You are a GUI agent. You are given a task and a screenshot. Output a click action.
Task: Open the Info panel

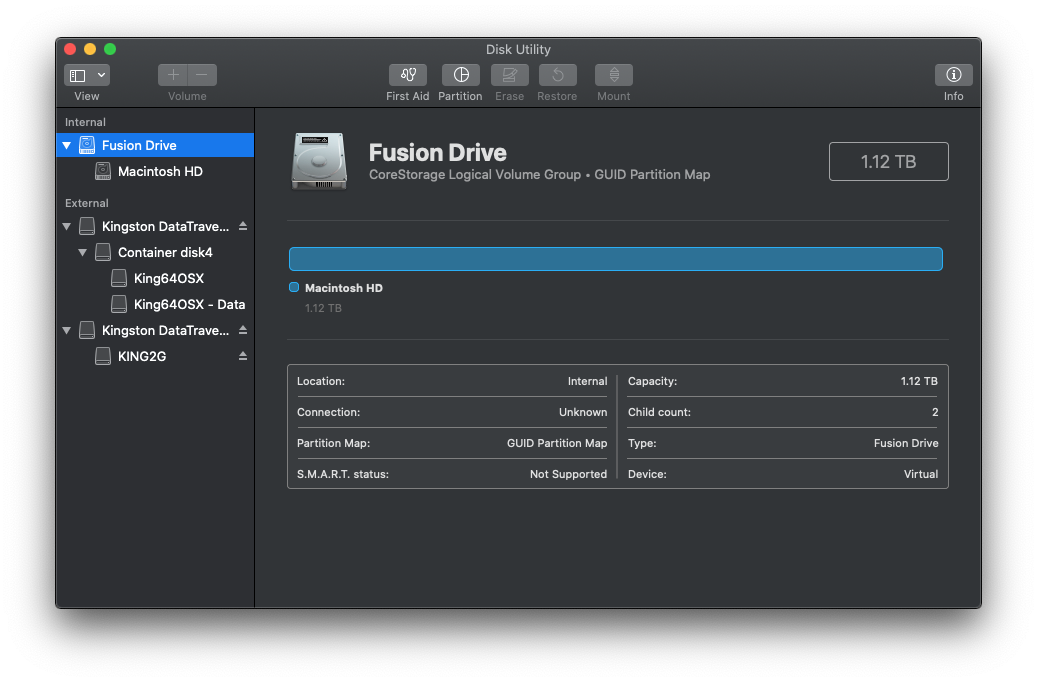[x=953, y=75]
